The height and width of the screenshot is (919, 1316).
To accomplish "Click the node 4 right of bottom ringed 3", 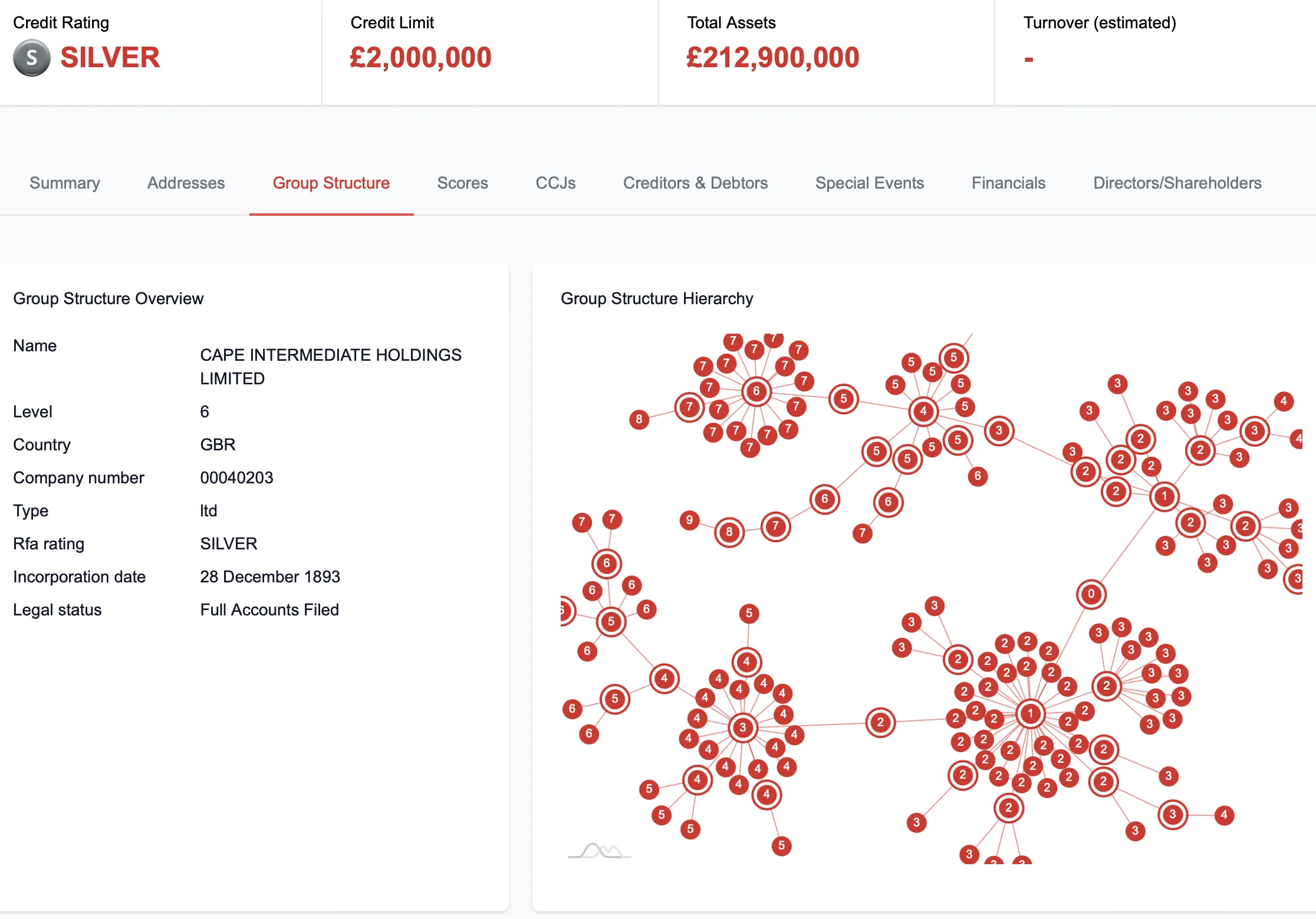I will (1224, 815).
